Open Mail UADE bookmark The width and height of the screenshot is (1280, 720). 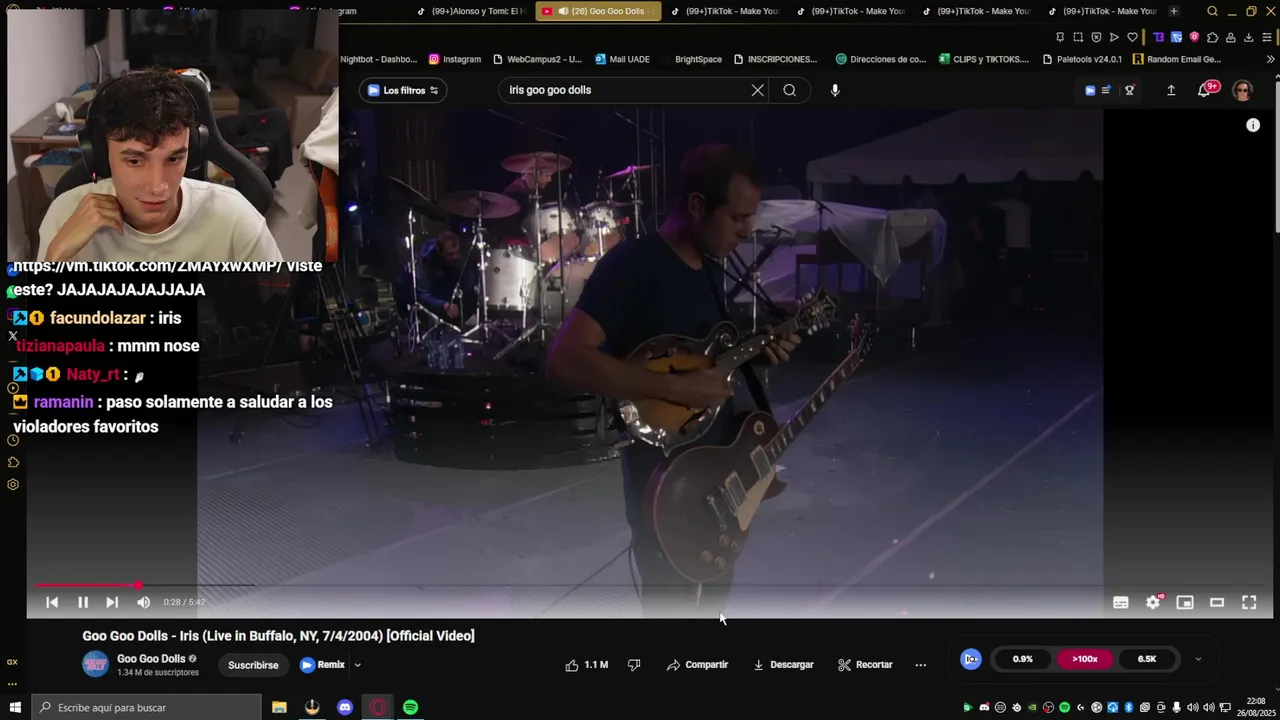click(622, 59)
